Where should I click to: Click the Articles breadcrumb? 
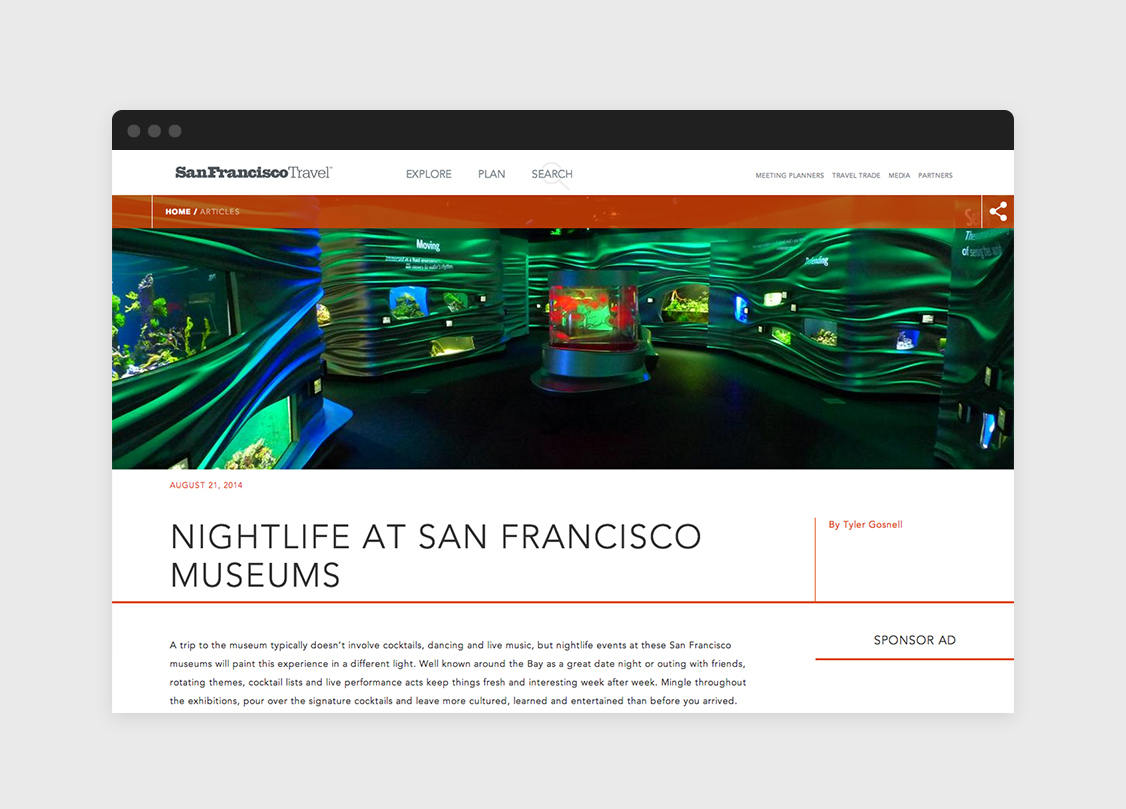(219, 212)
